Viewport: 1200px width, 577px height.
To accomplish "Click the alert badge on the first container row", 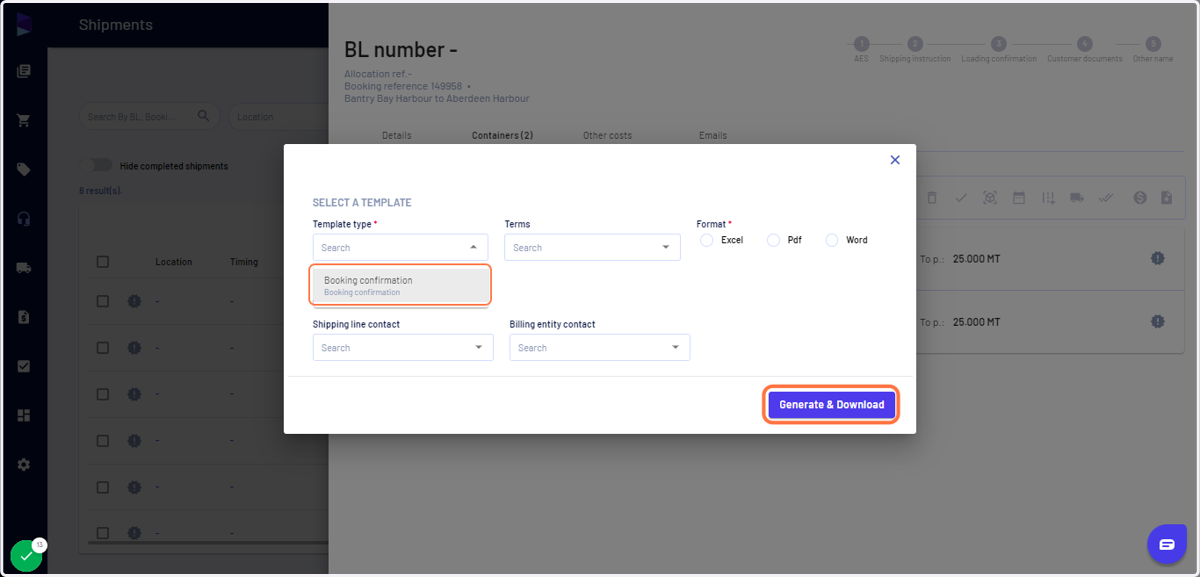I will [x=1157, y=258].
